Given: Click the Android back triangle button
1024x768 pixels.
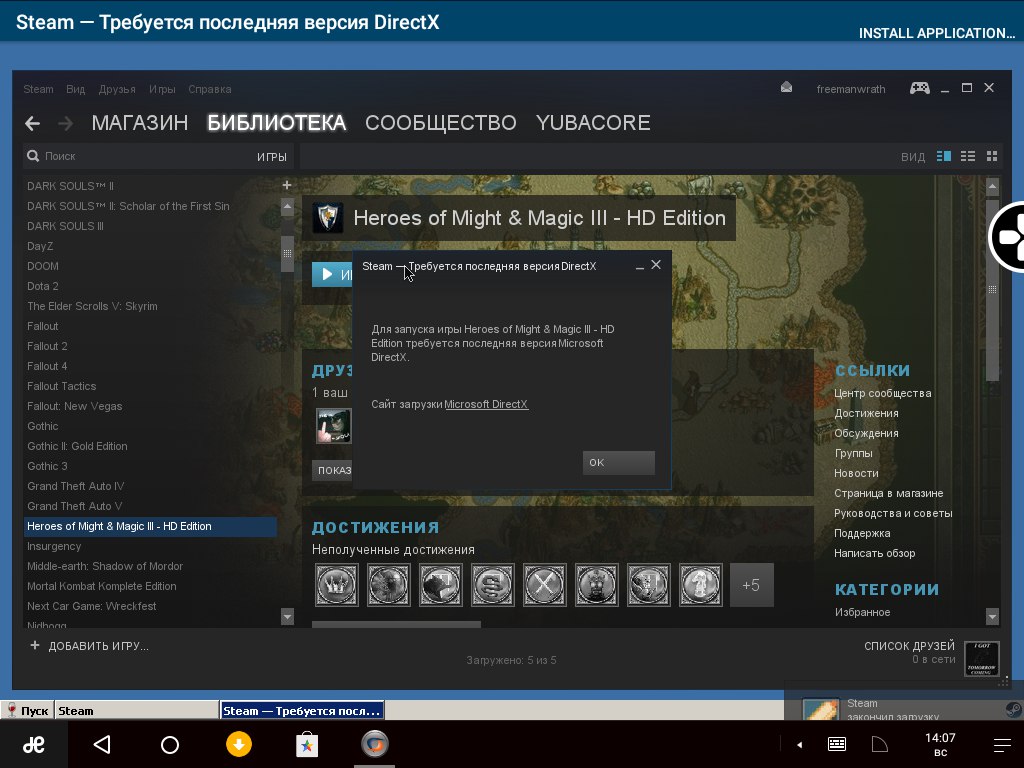Looking at the screenshot, I should pyautogui.click(x=102, y=744).
